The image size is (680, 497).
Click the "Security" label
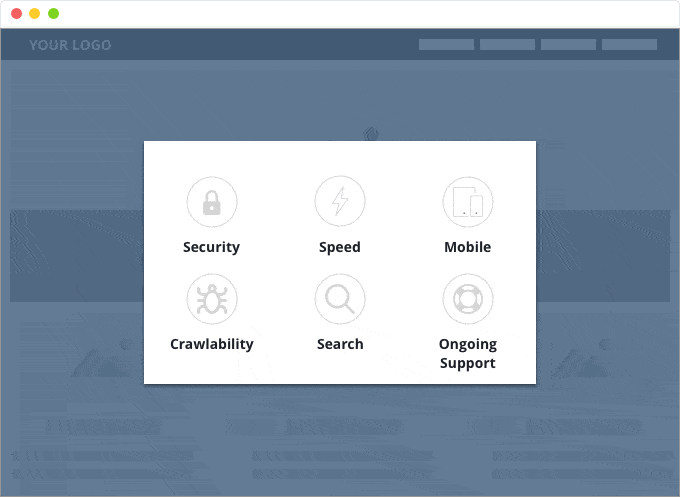coord(211,247)
